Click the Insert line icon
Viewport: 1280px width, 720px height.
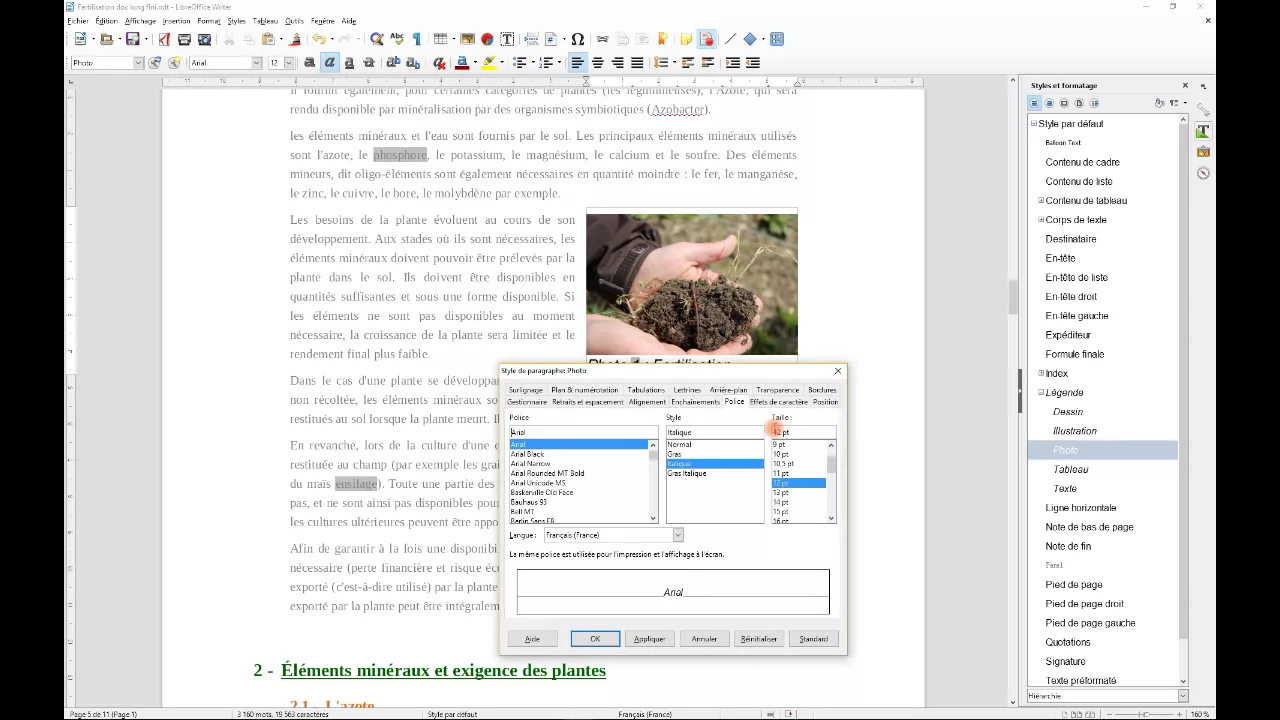(730, 39)
